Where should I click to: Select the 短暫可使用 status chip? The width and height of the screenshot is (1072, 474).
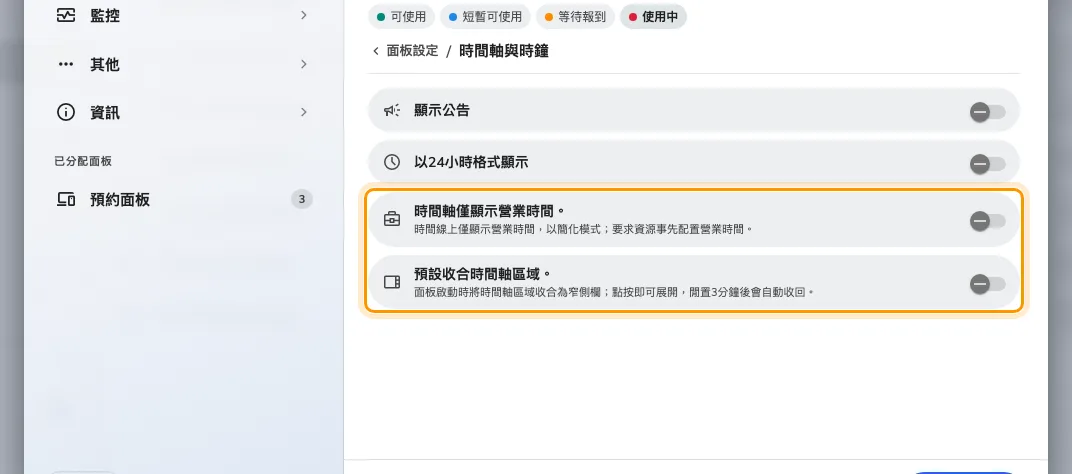click(485, 17)
